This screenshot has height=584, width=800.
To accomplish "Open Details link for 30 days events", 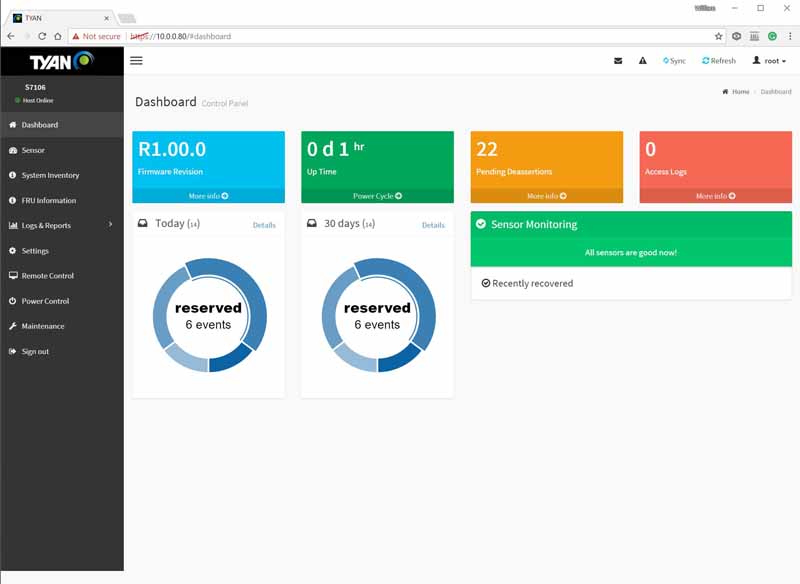I will coord(433,225).
